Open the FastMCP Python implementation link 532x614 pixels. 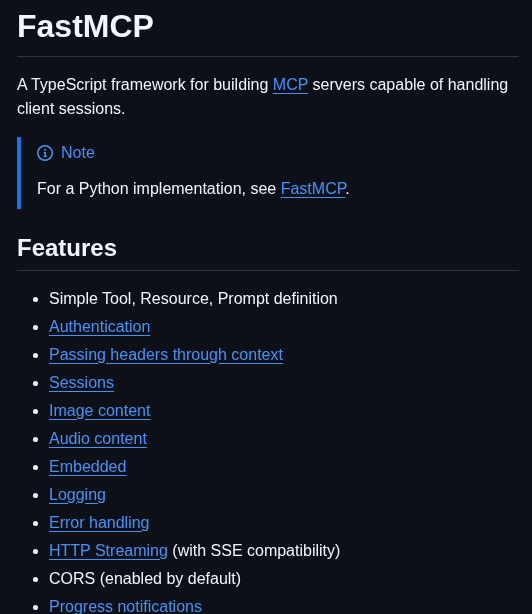tap(313, 189)
